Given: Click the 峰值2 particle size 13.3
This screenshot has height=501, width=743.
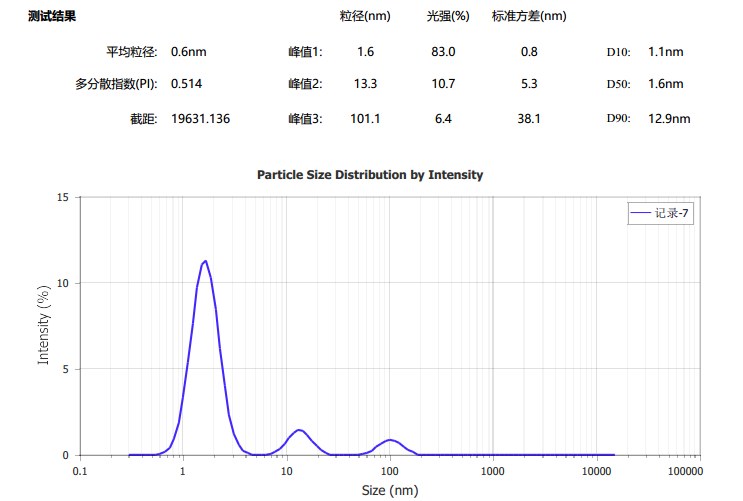Looking at the screenshot, I should pos(365,84).
